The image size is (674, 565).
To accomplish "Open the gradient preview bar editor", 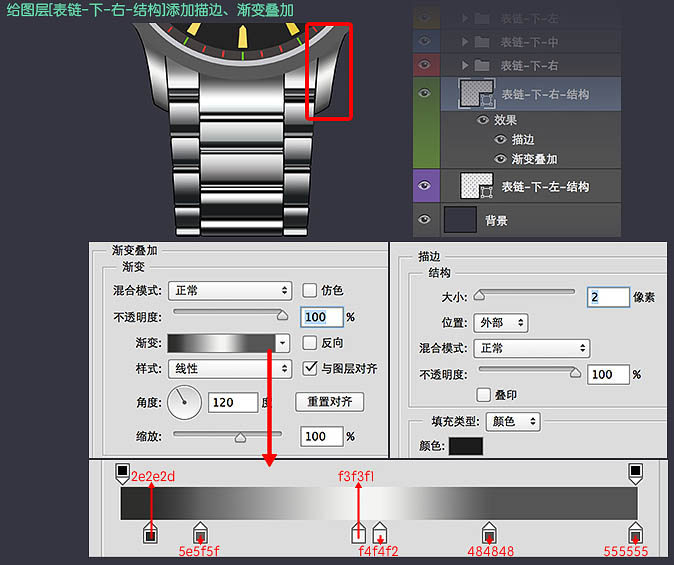I will (221, 343).
